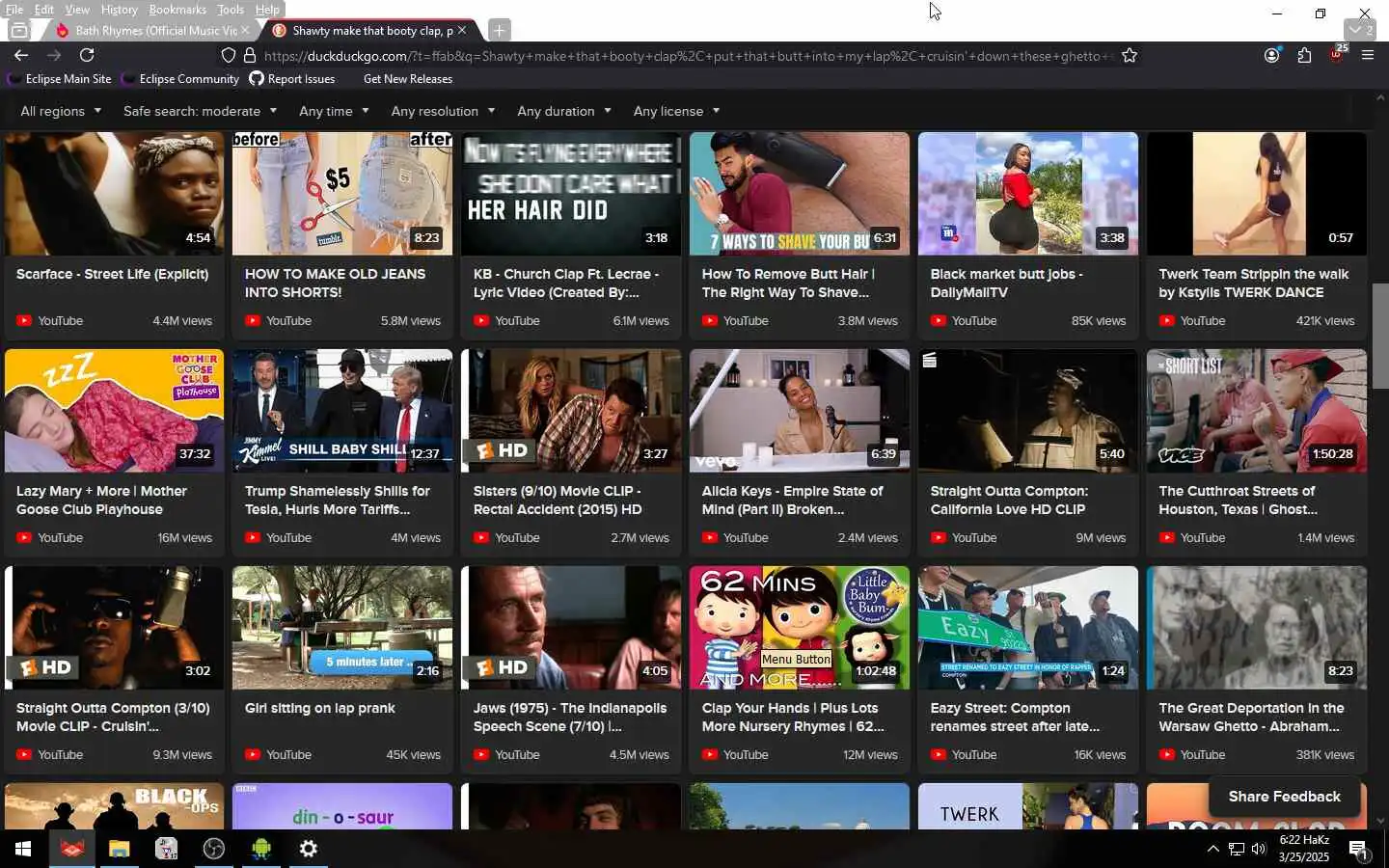Open Scarface - Street Life video thumbnail
1389x868 pixels.
coord(114,194)
